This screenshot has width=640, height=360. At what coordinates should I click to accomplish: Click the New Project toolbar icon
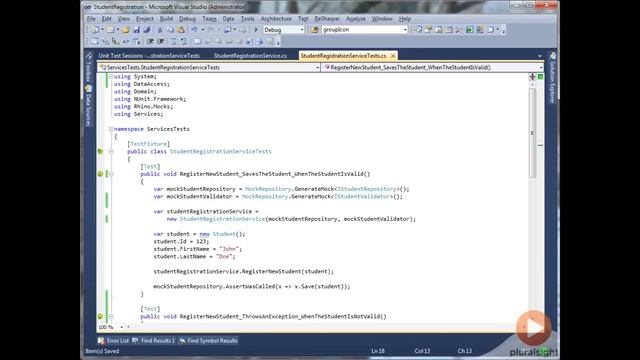click(95, 30)
